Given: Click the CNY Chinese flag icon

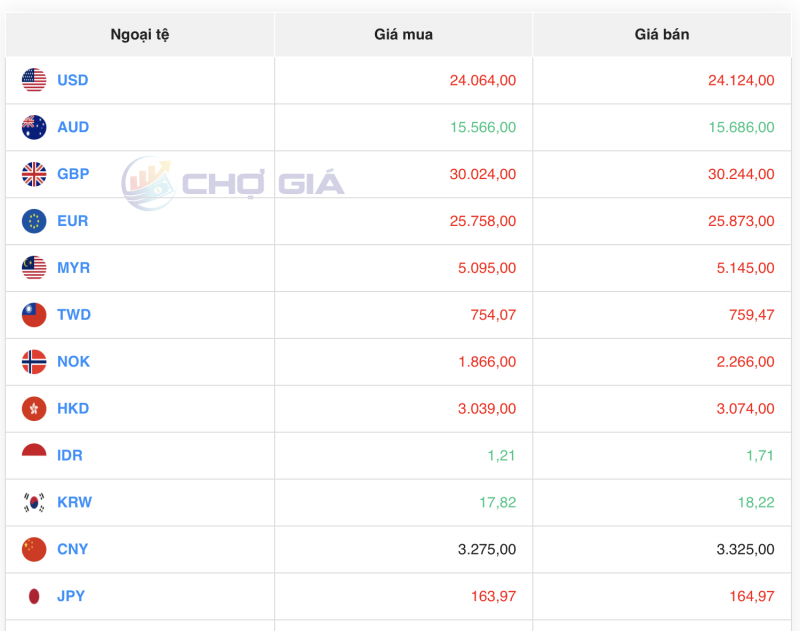Looking at the screenshot, I should [x=33, y=549].
